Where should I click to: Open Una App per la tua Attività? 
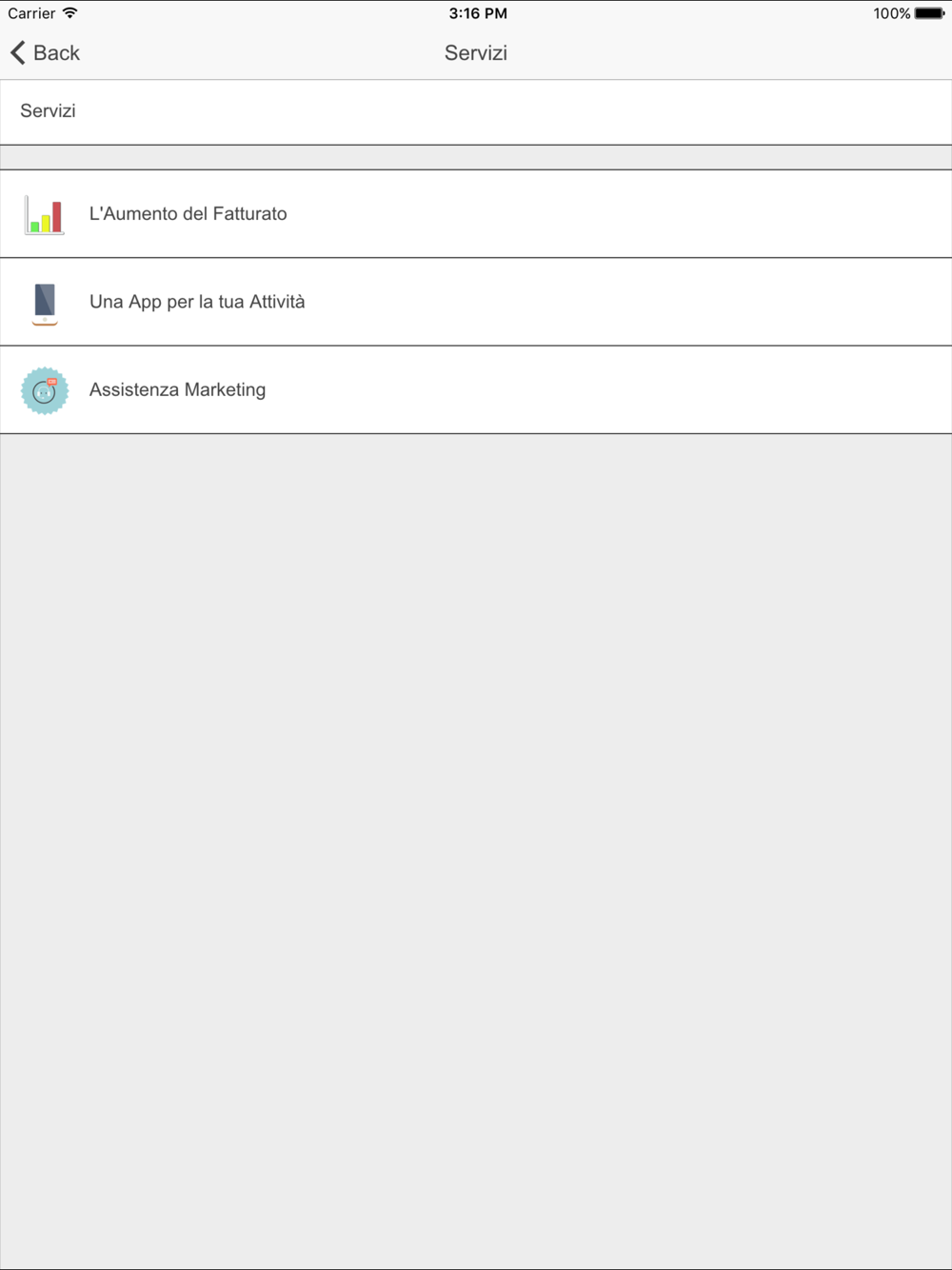coord(197,302)
